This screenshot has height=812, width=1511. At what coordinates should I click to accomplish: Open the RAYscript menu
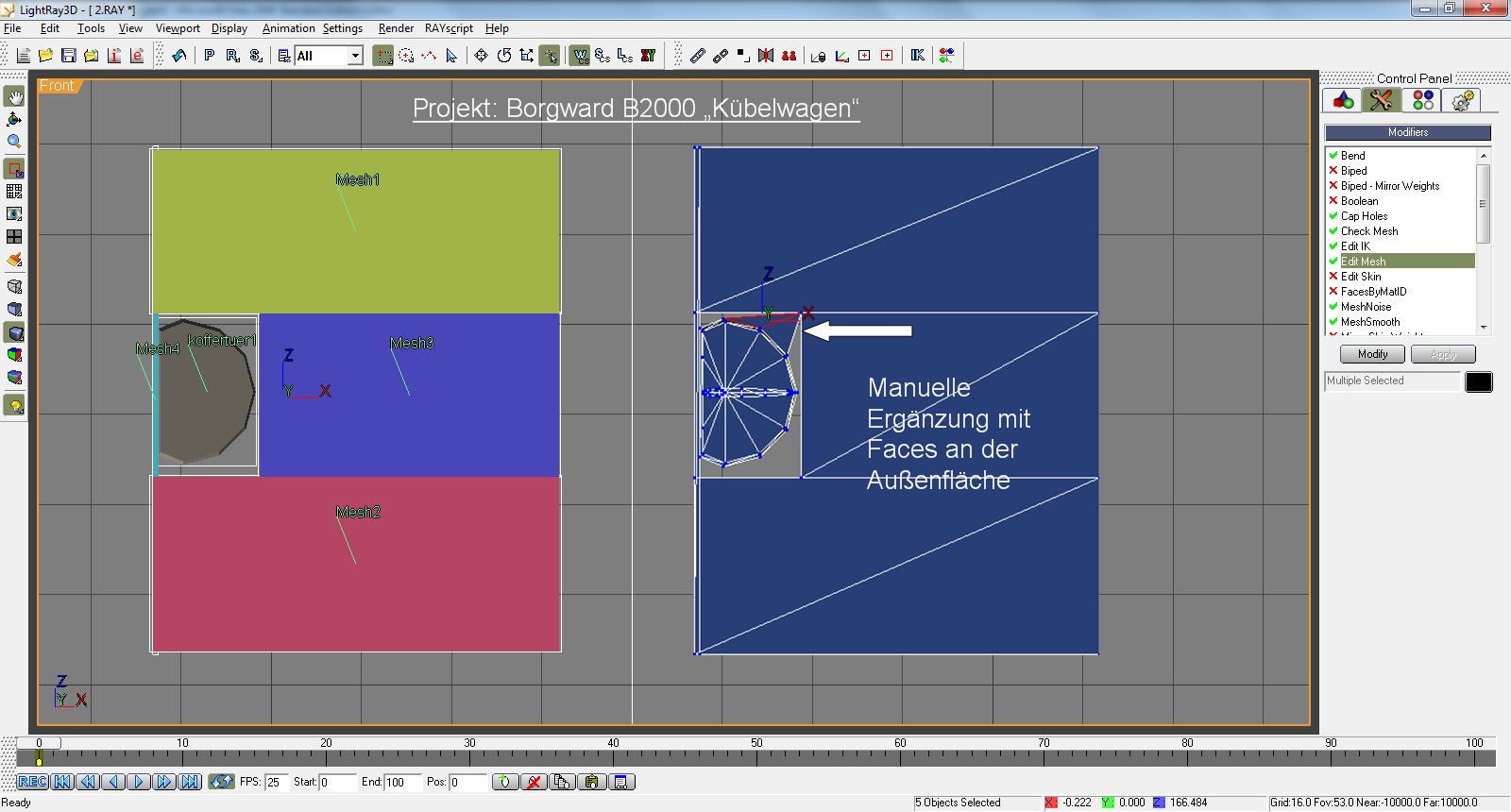pos(449,28)
